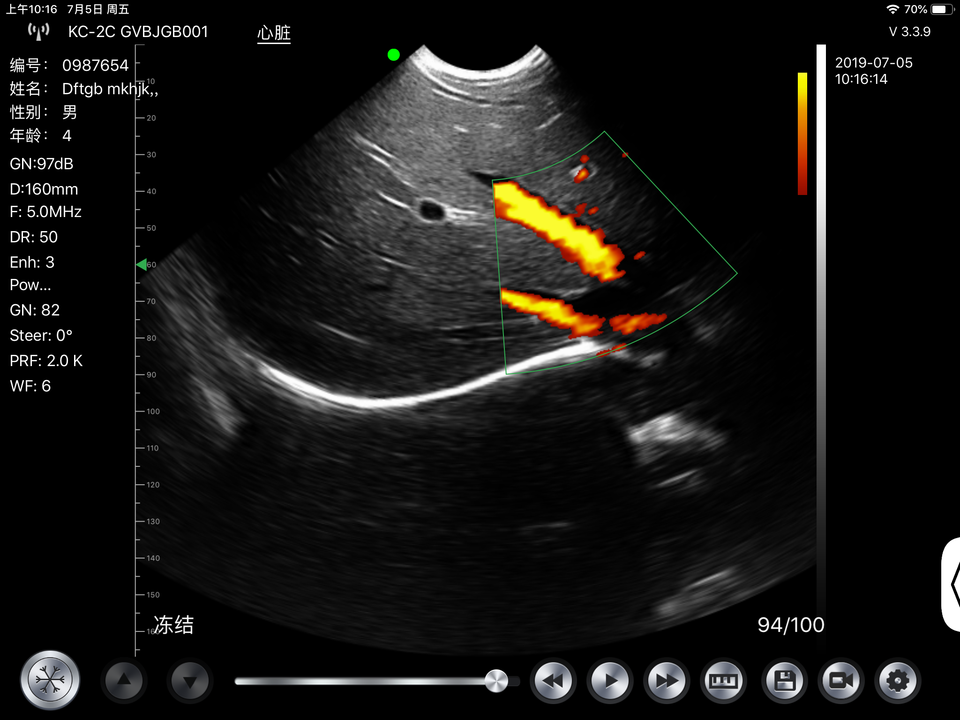Click the 性别 gender field
The image size is (960, 720).
click(43, 112)
